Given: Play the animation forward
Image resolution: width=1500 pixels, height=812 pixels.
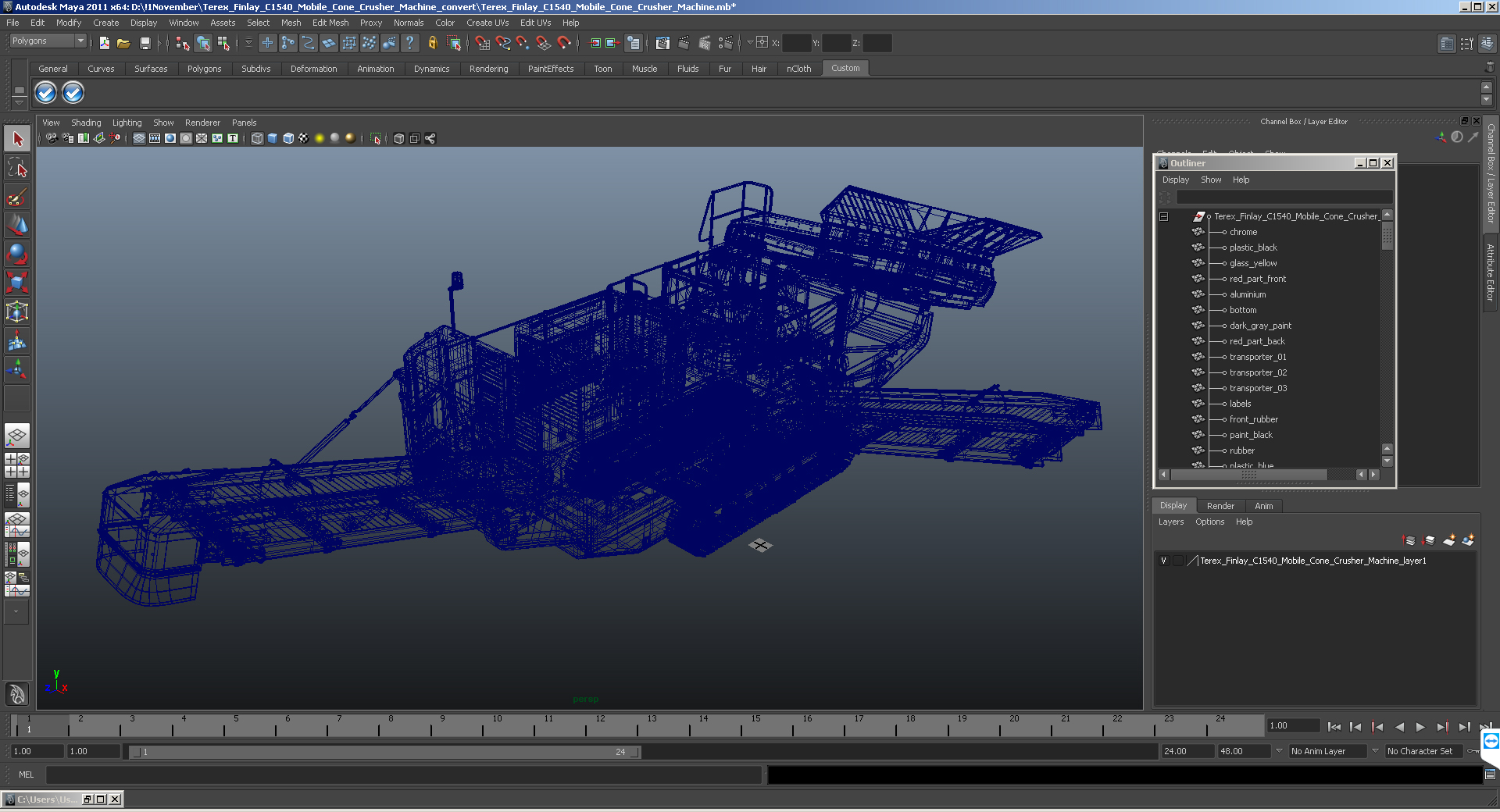Looking at the screenshot, I should 1420,727.
